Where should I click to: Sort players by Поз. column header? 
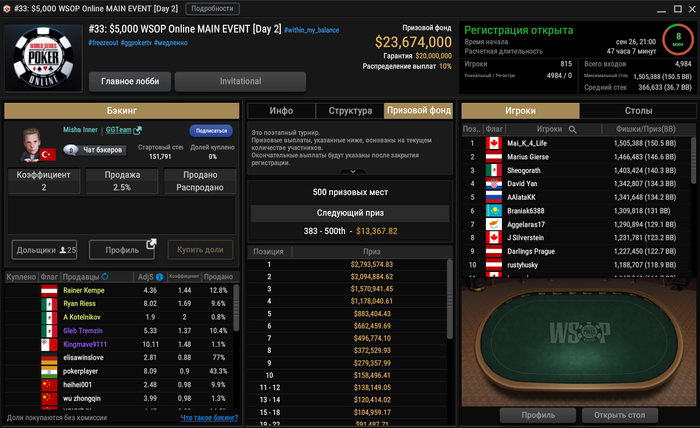(x=471, y=129)
